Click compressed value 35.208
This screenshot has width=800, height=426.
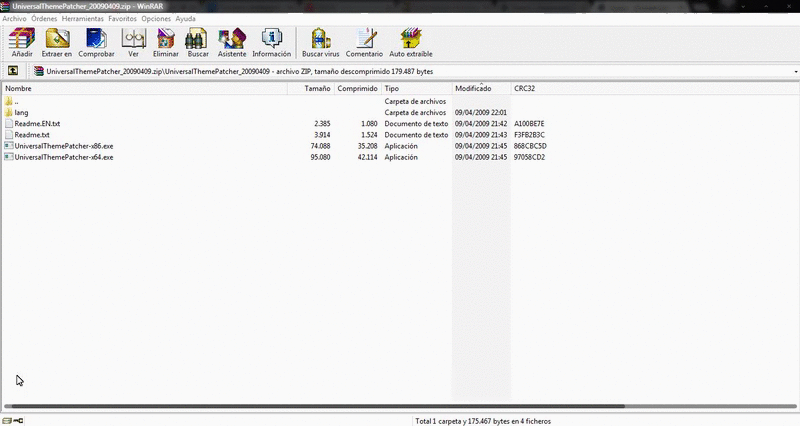point(367,146)
